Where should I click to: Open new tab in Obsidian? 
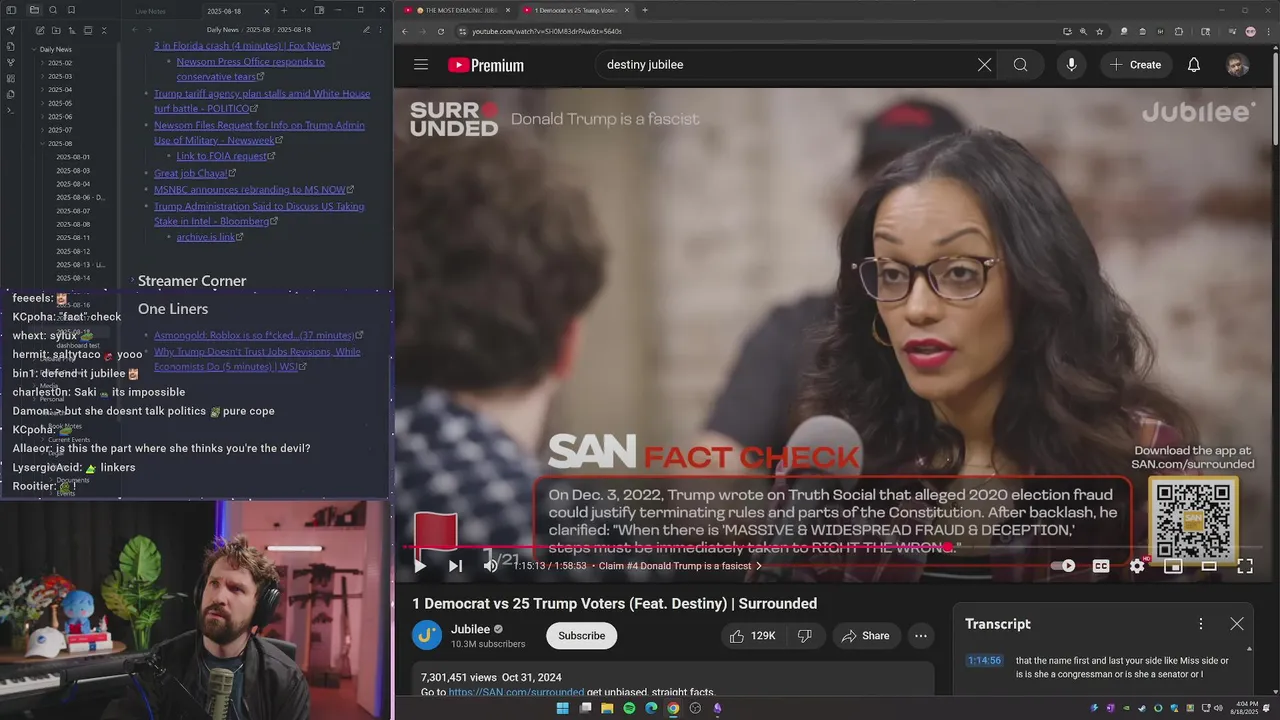285,10
